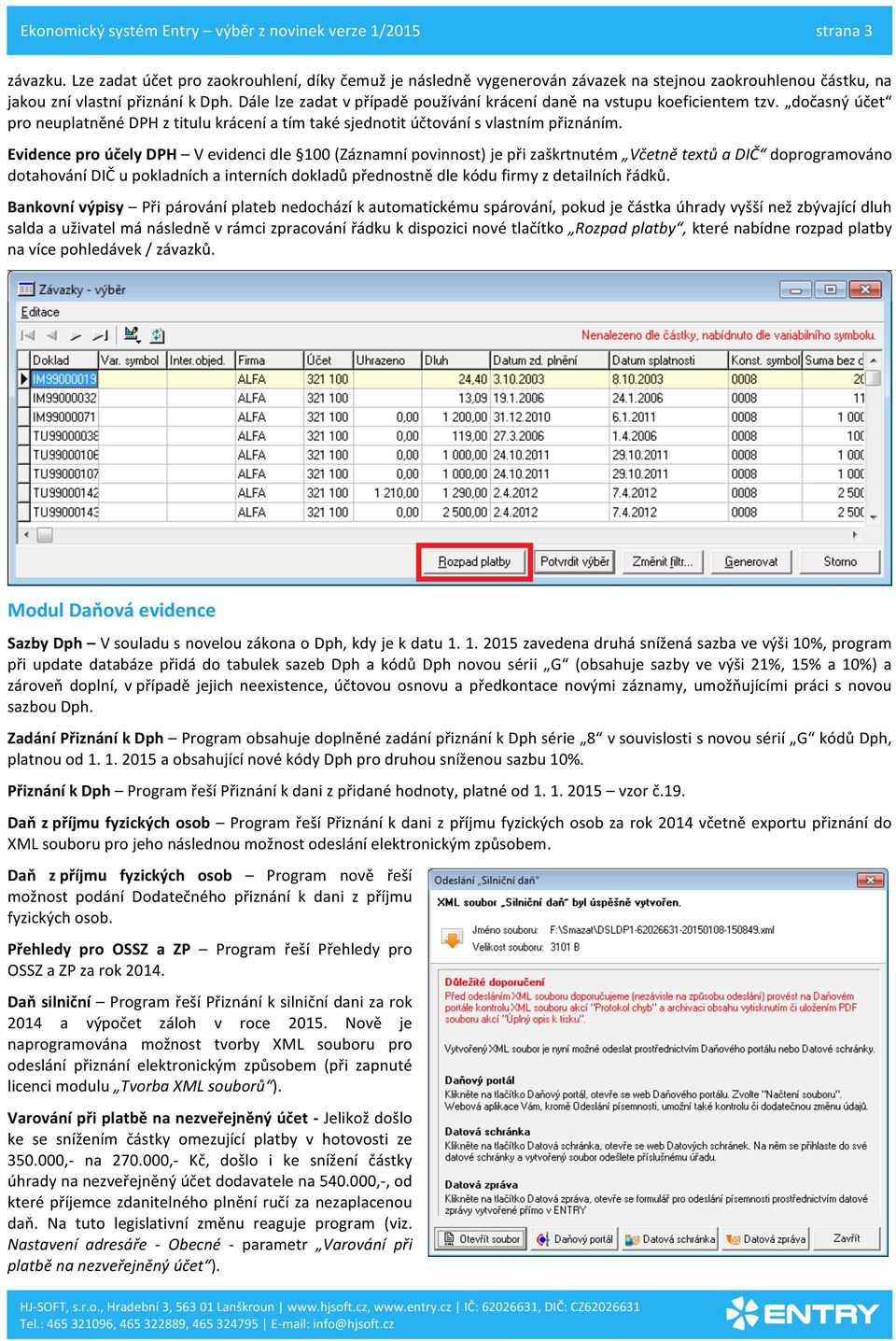Select document TU99000107 row
This screenshot has height=1341, width=896.
click(x=63, y=473)
